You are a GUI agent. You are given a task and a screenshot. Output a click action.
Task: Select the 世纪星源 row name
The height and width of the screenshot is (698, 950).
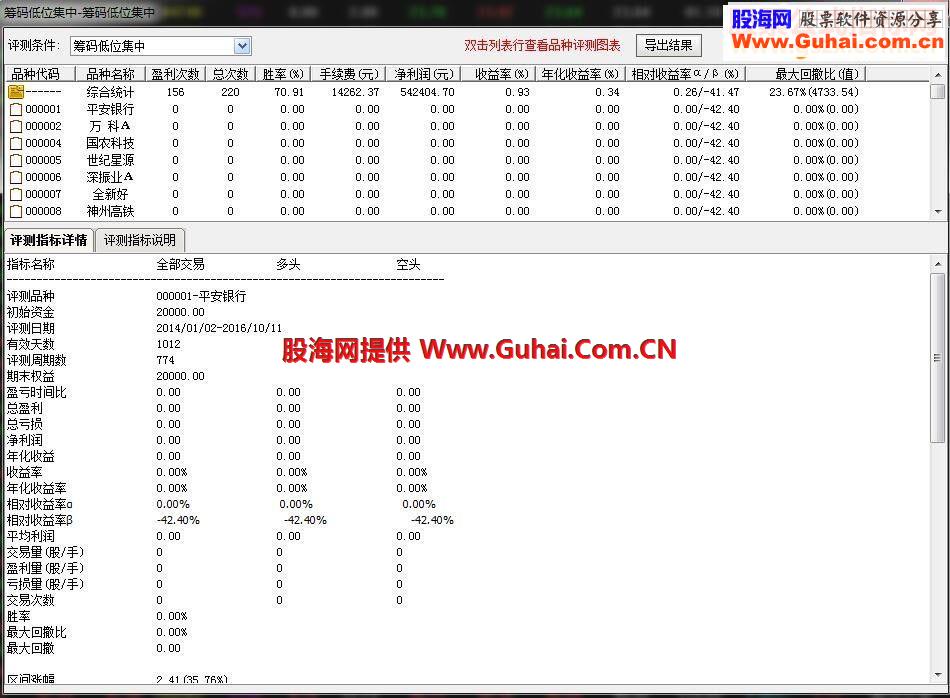point(110,161)
